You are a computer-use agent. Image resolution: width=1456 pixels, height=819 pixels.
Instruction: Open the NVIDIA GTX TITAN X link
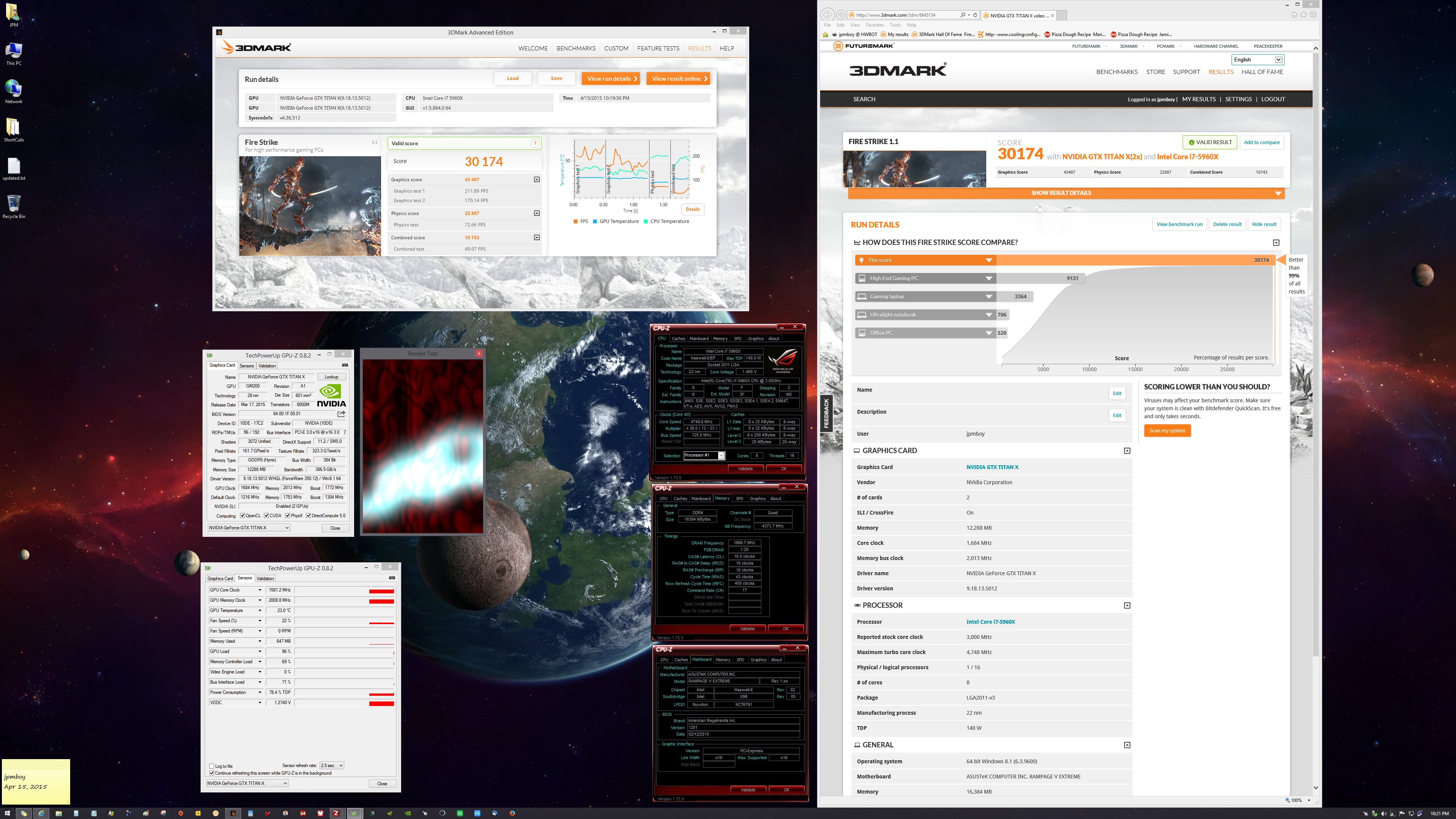point(992,468)
